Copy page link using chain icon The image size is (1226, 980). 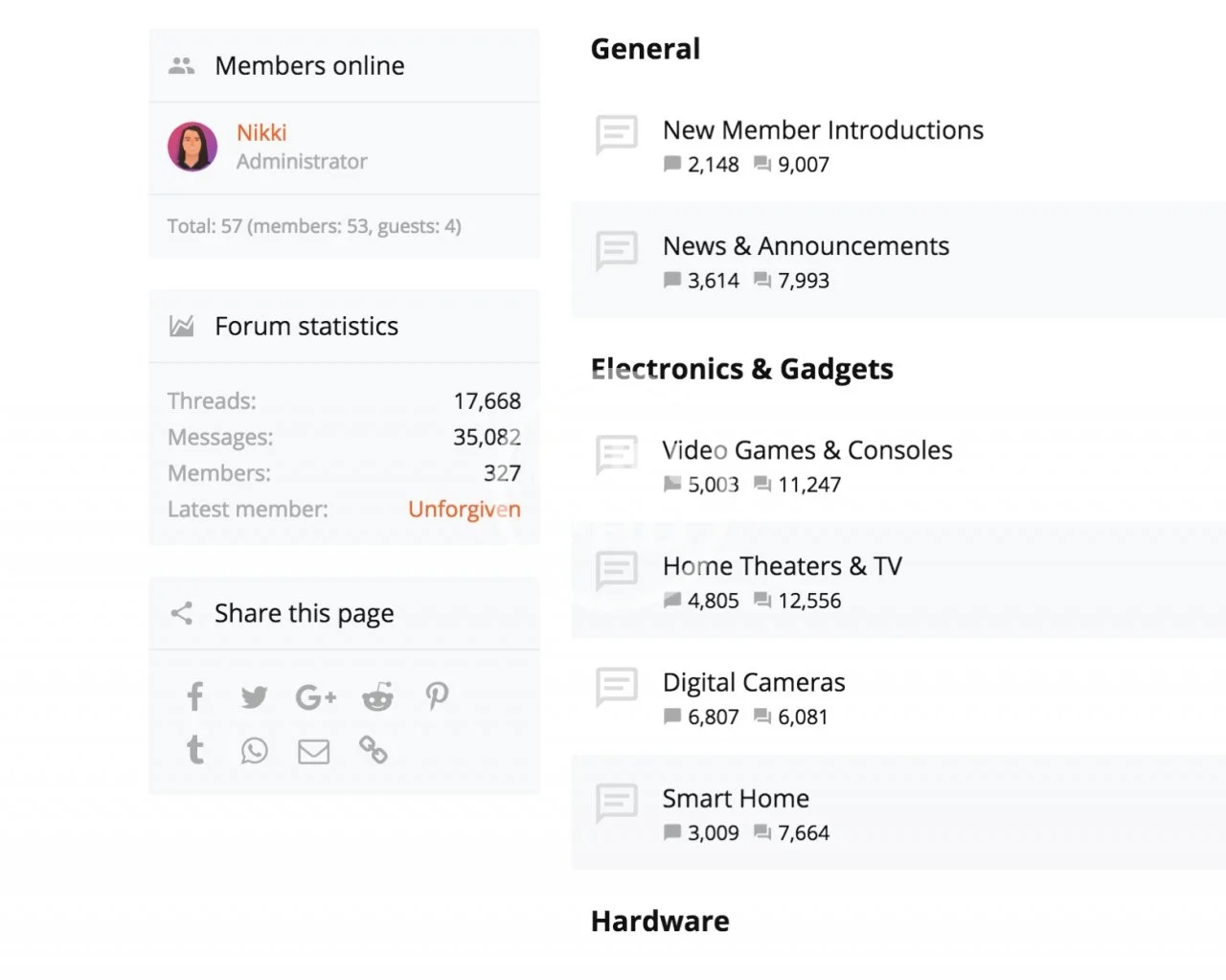pos(374,750)
